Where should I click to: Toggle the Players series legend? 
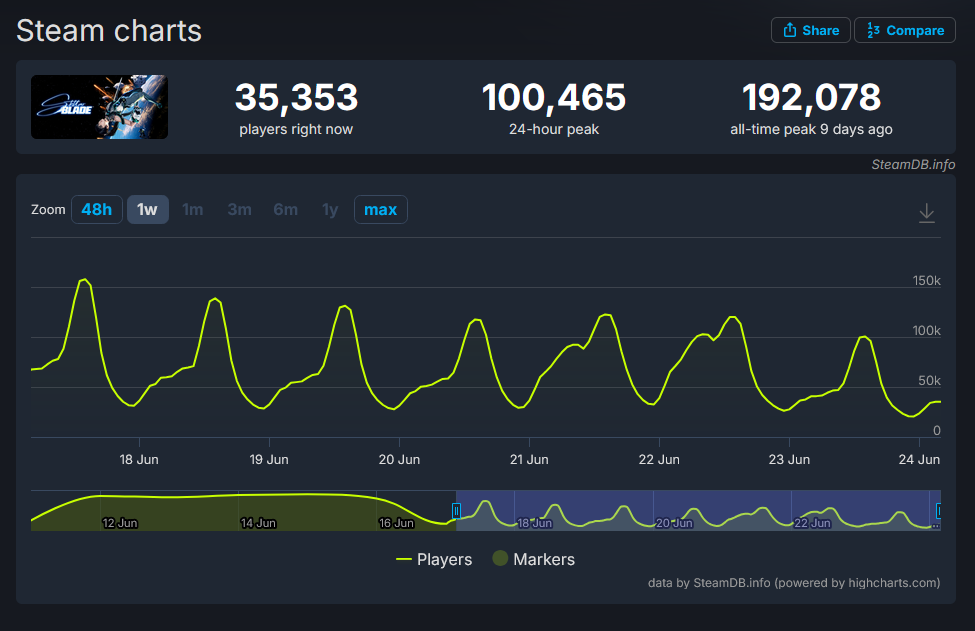tap(434, 560)
